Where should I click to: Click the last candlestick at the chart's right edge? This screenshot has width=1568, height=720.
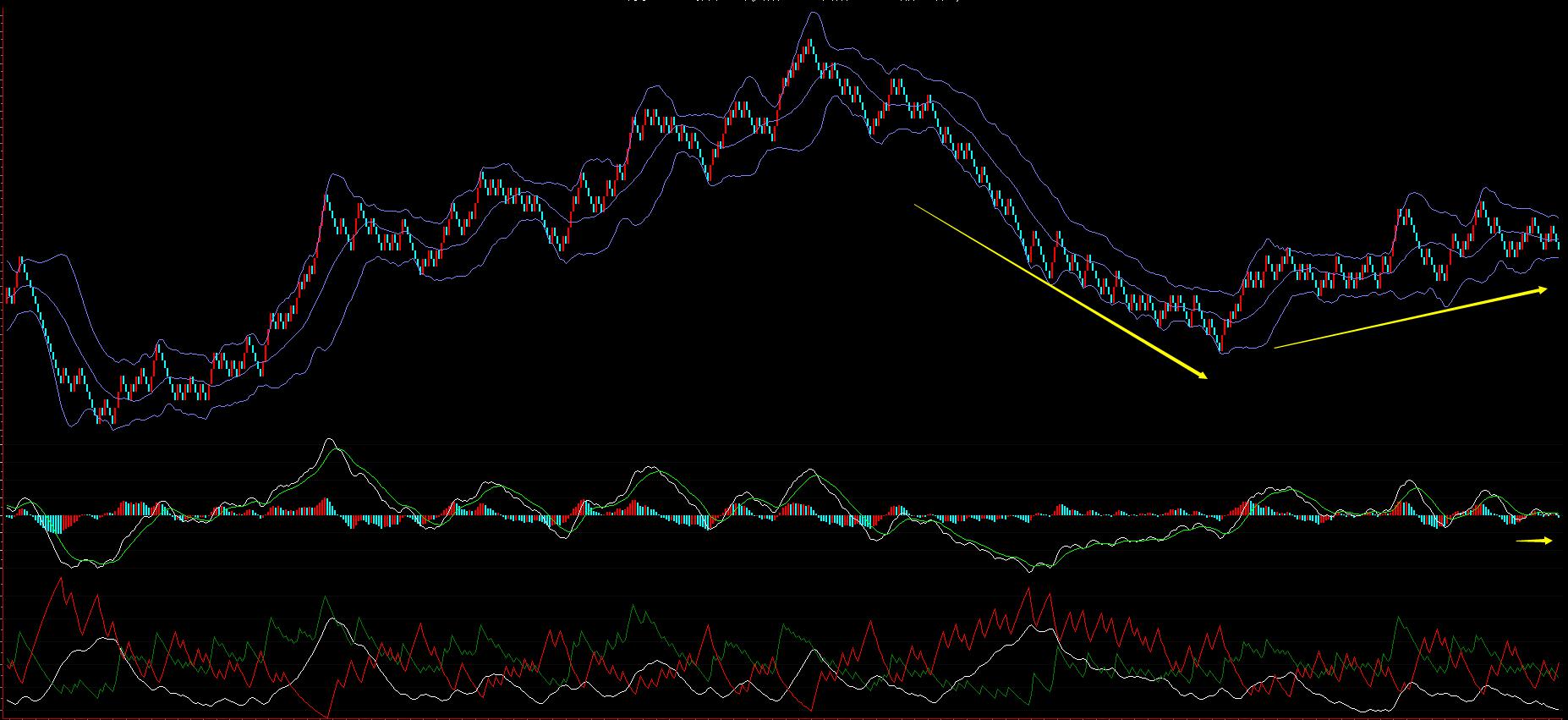1558,241
